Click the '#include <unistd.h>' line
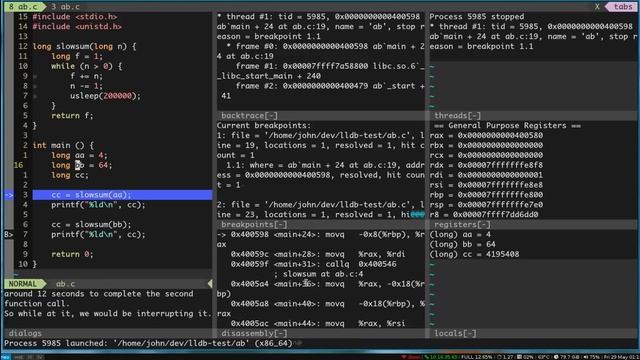 [x=77, y=27]
